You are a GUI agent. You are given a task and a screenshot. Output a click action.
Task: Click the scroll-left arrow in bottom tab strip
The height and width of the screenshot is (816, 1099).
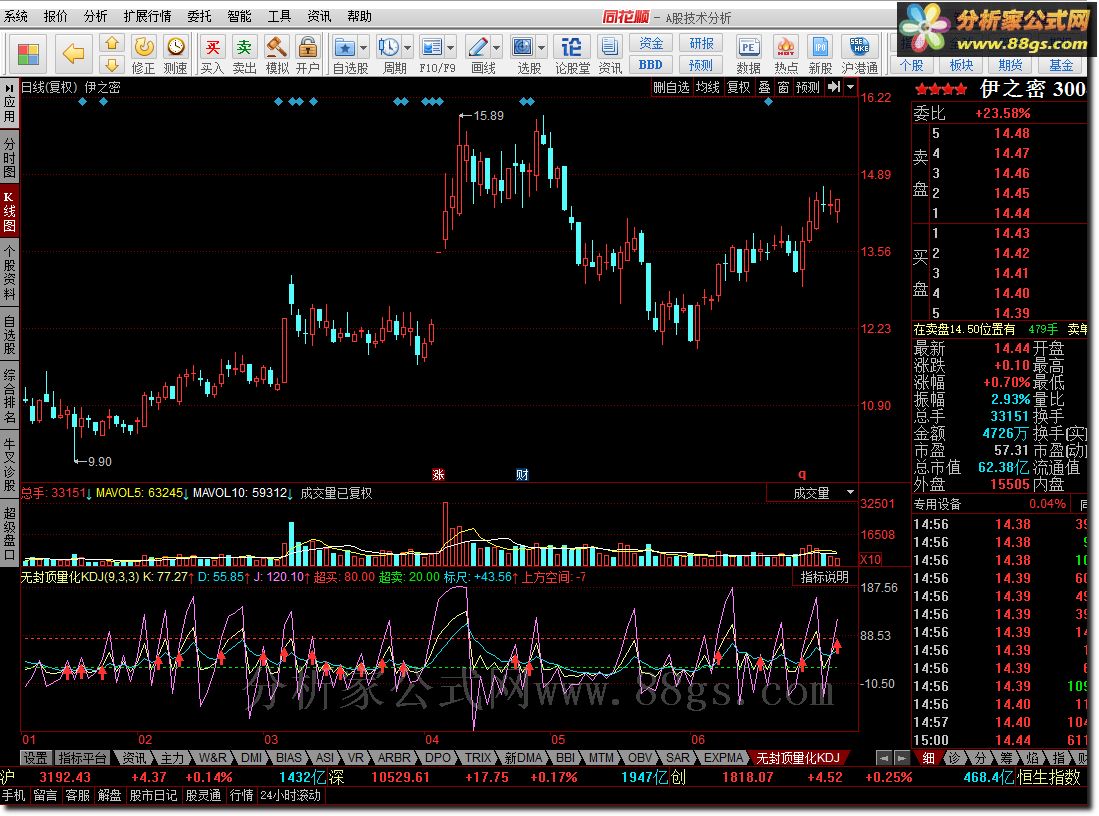coord(885,758)
